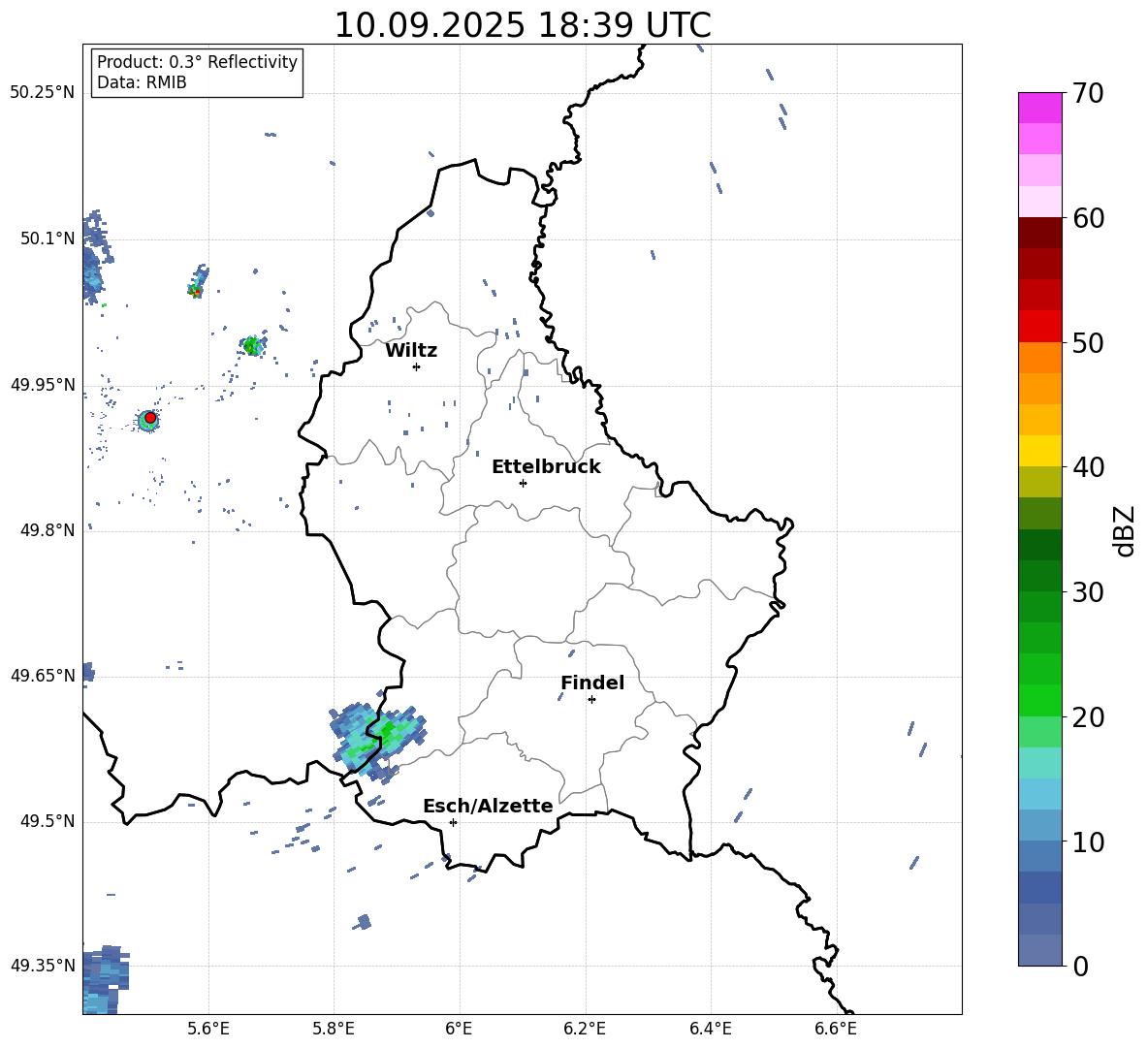
Task: Click the yellow 40 dBZ colorbar segment
Action: pyautogui.click(x=1039, y=450)
